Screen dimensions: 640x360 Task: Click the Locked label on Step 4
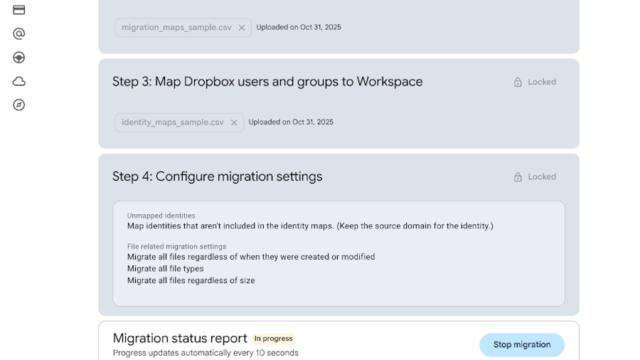tap(542, 177)
